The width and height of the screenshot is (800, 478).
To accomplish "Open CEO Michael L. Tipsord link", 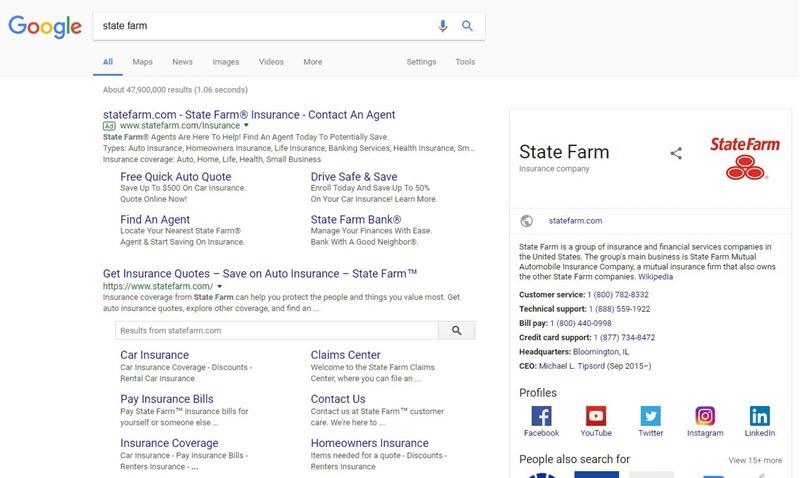I will (571, 366).
